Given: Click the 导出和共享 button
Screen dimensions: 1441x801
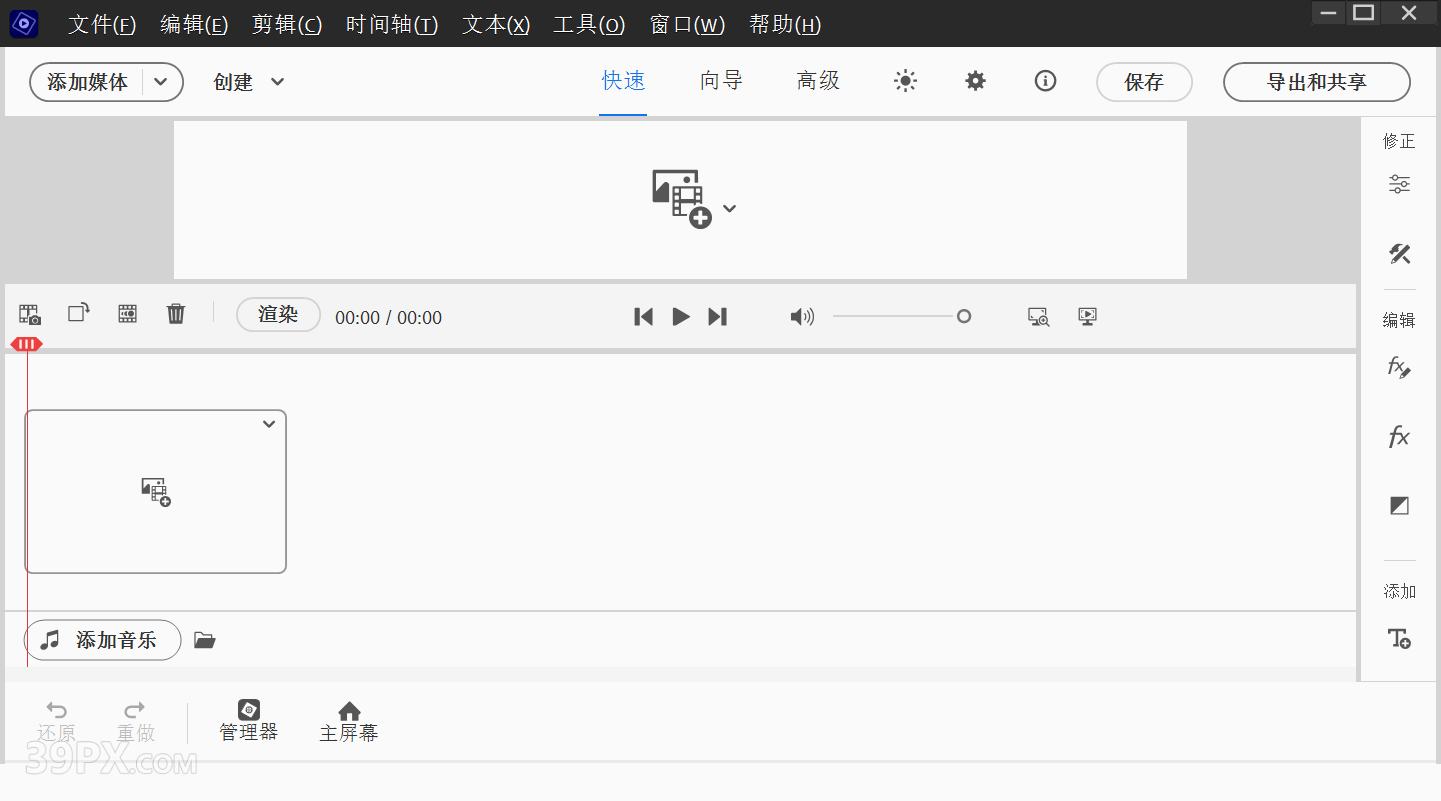Looking at the screenshot, I should click(x=1316, y=82).
